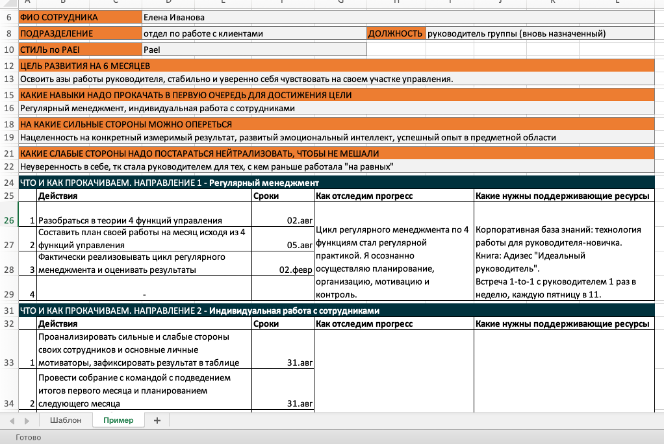Select cell Разобраться в теории 4 функций
The height and width of the screenshot is (444, 664).
[x=144, y=214]
